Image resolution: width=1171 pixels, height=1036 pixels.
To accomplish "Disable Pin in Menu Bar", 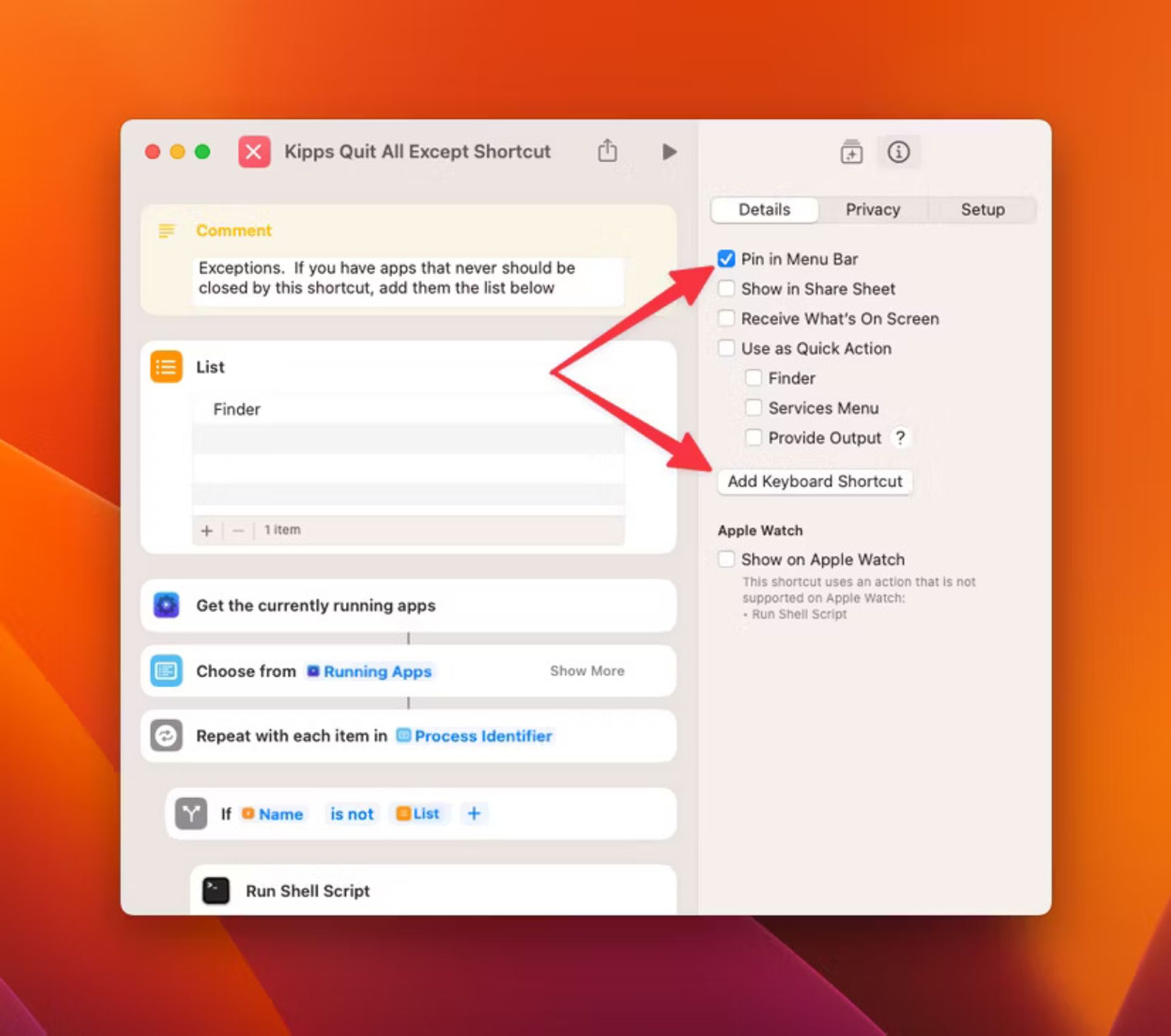I will coord(726,259).
